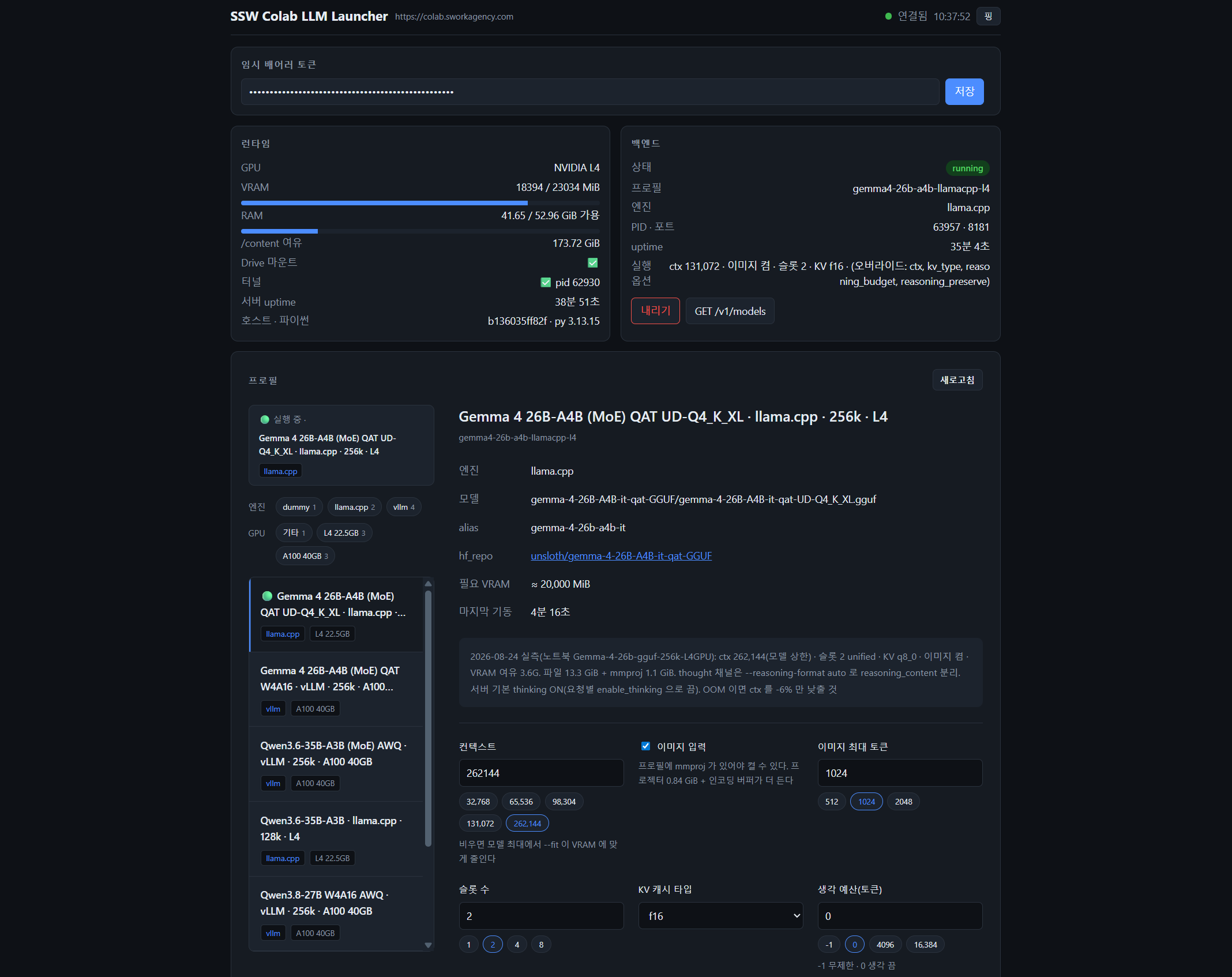Filter engines by llama.cpp chip
Image resolution: width=1232 pixels, height=977 pixels.
(354, 507)
